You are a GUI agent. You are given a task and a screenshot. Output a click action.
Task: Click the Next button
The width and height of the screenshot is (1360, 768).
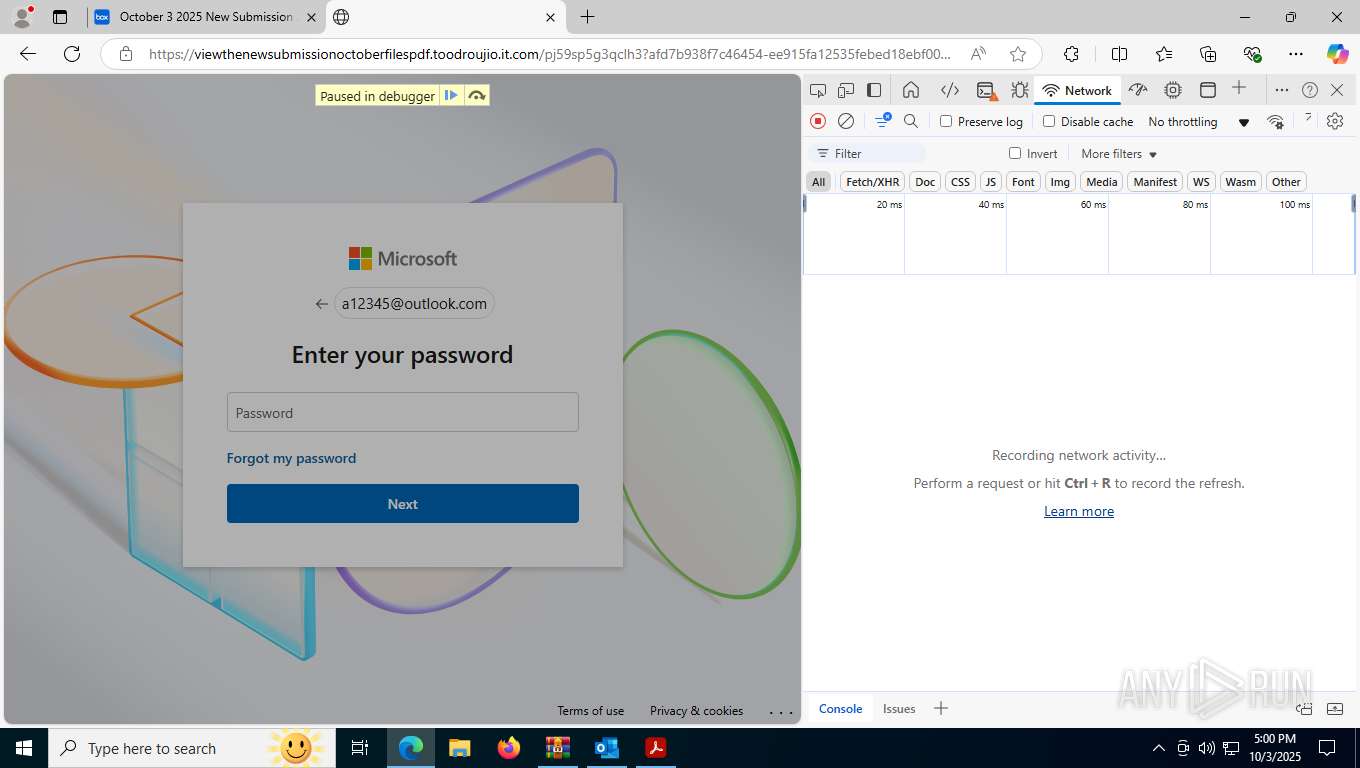tap(403, 504)
